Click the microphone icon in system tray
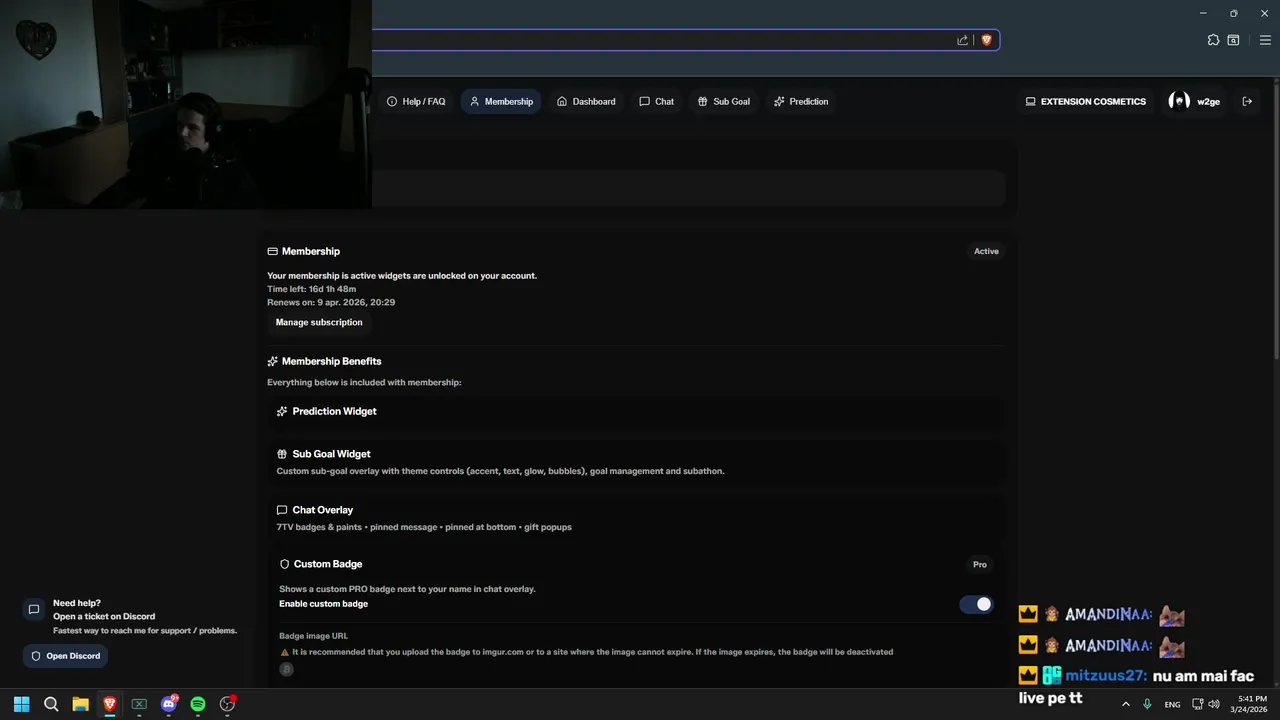1280x720 pixels. tap(1147, 704)
